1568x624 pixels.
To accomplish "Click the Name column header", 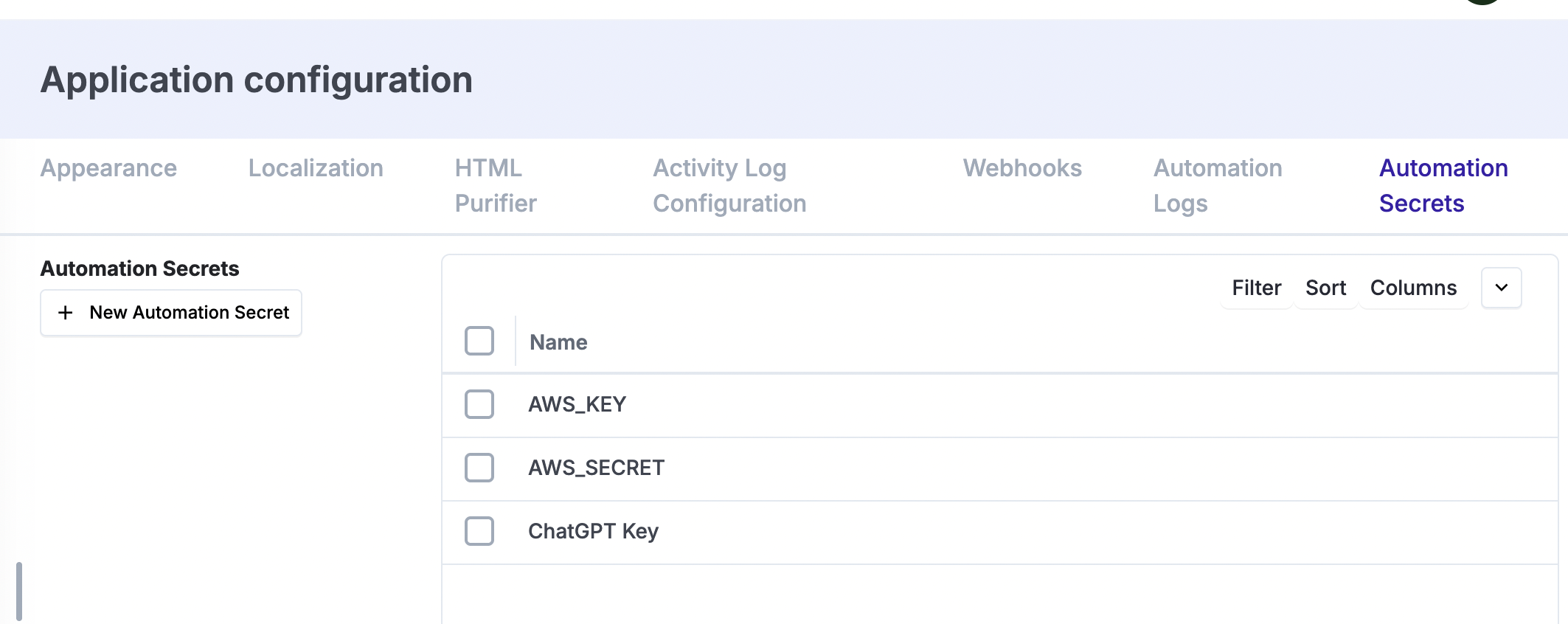I will [x=558, y=342].
